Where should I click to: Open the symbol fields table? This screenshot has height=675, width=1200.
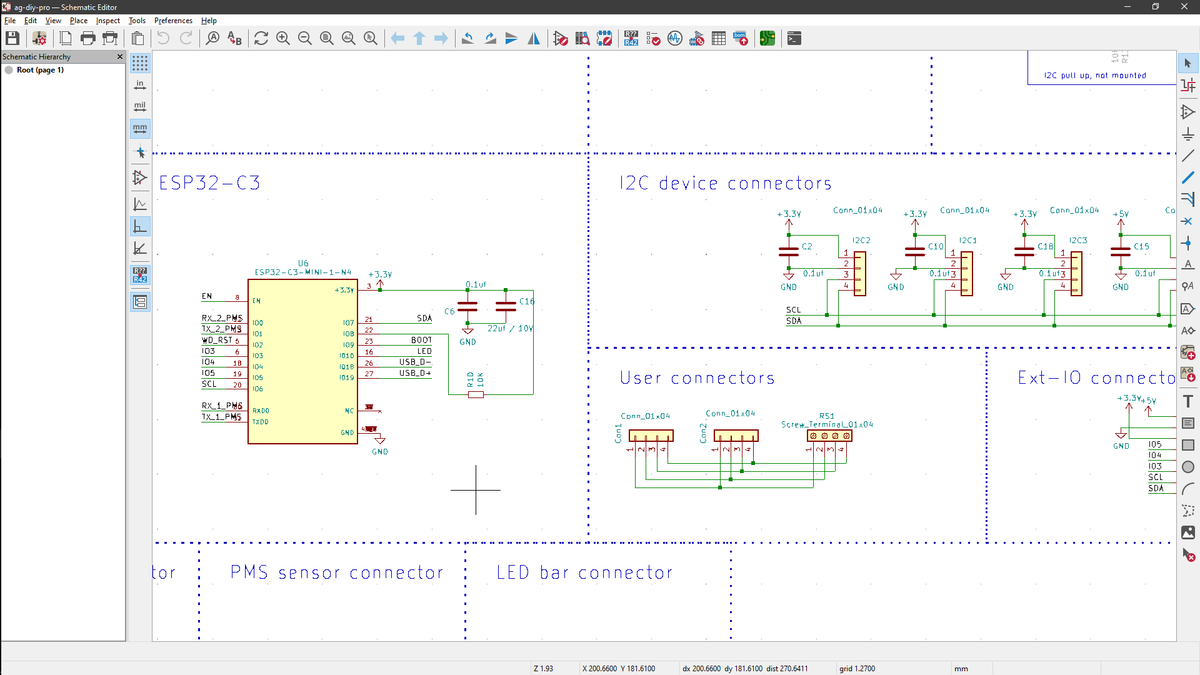tap(718, 38)
